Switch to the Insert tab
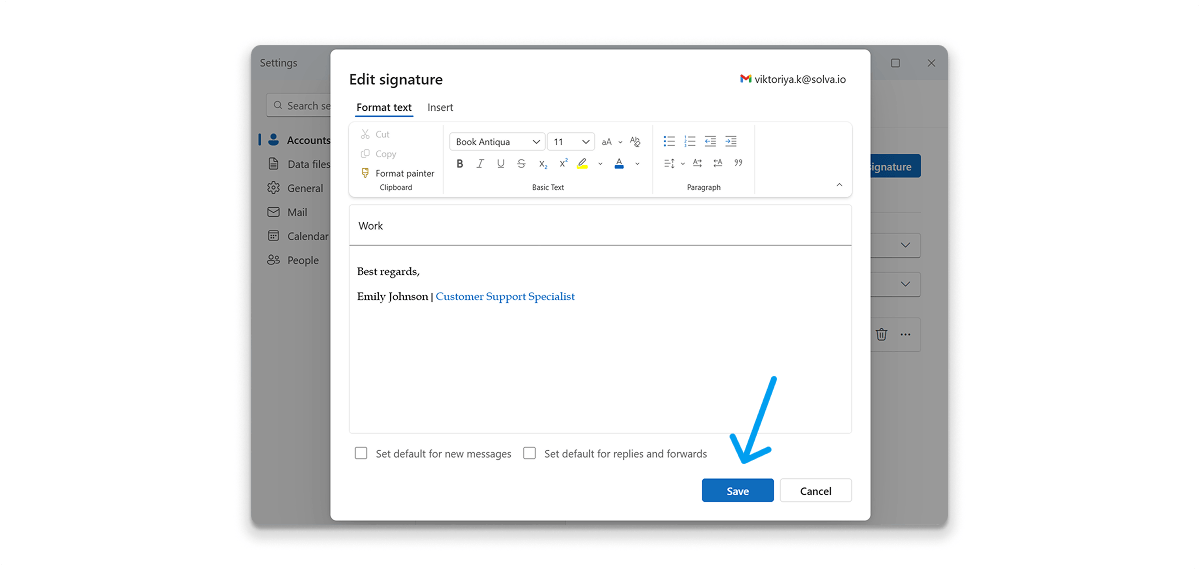Image resolution: width=1200 pixels, height=570 pixels. [x=440, y=107]
